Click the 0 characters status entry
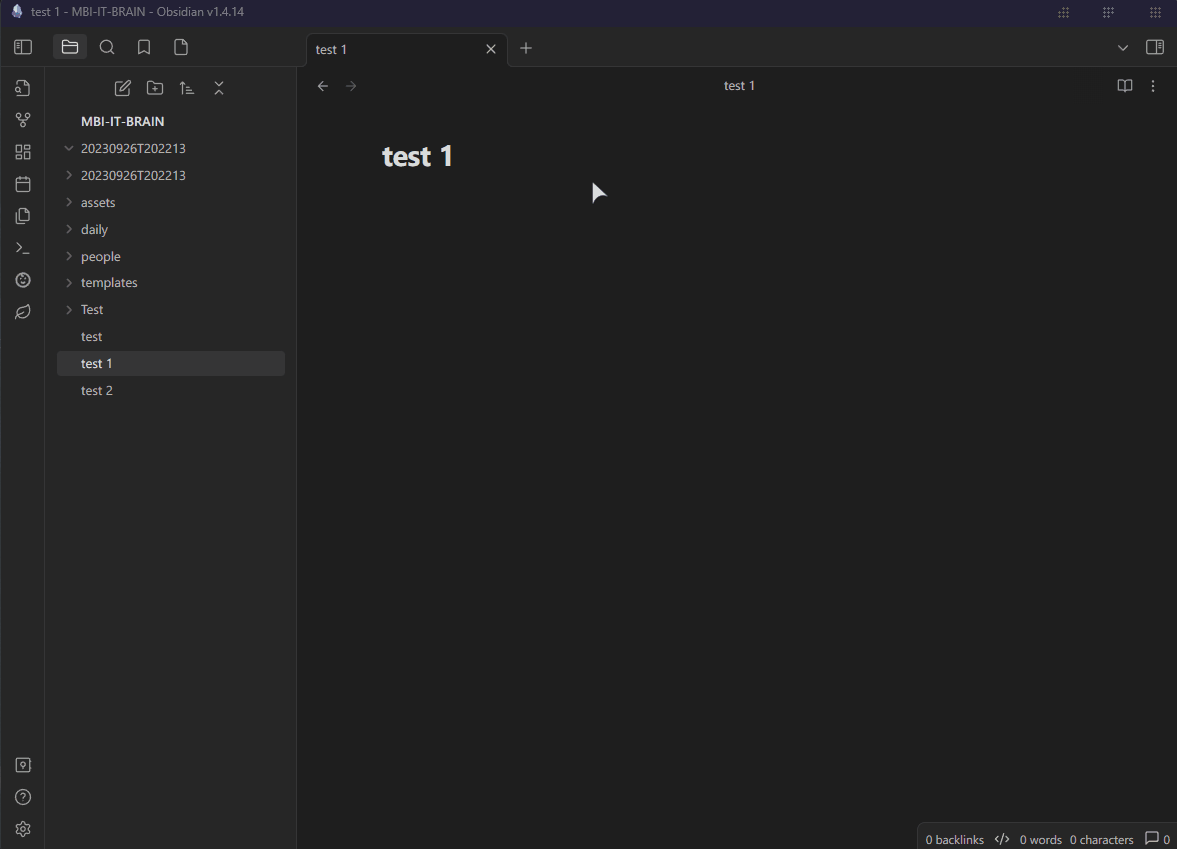1177x849 pixels. click(1101, 839)
